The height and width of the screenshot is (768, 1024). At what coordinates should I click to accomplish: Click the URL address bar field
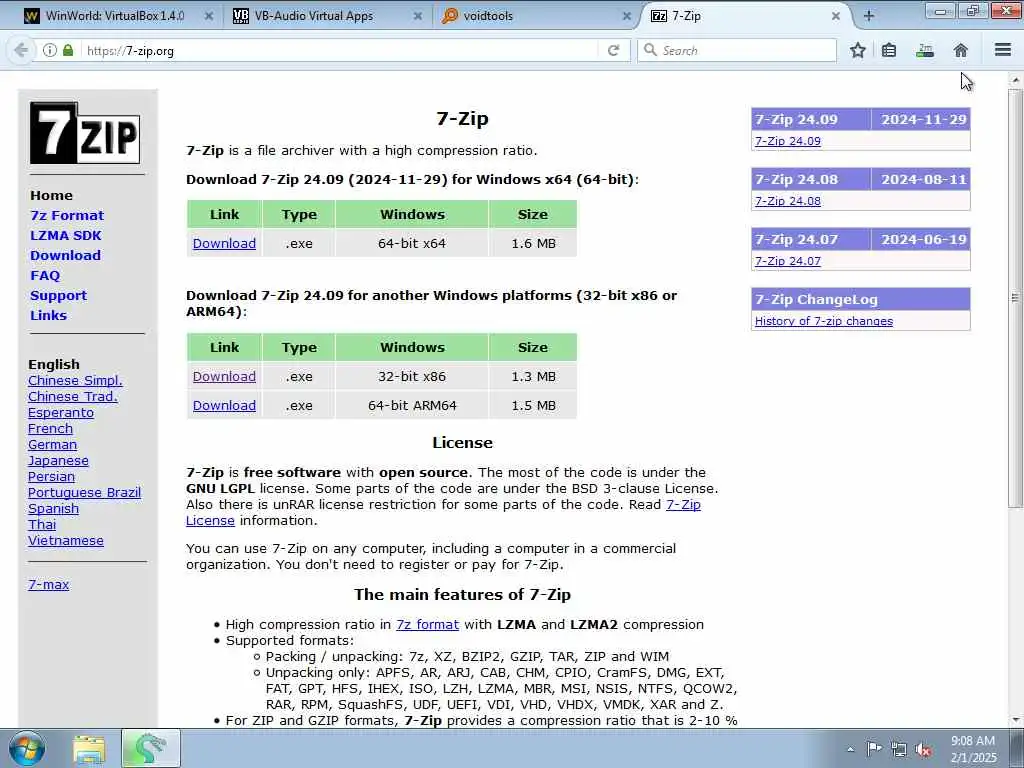tap(340, 50)
